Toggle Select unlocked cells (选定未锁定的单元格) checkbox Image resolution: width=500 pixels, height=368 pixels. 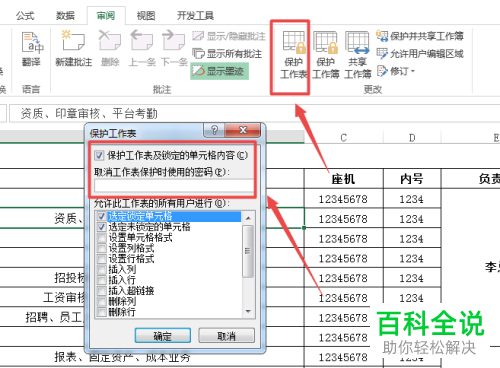pos(102,227)
